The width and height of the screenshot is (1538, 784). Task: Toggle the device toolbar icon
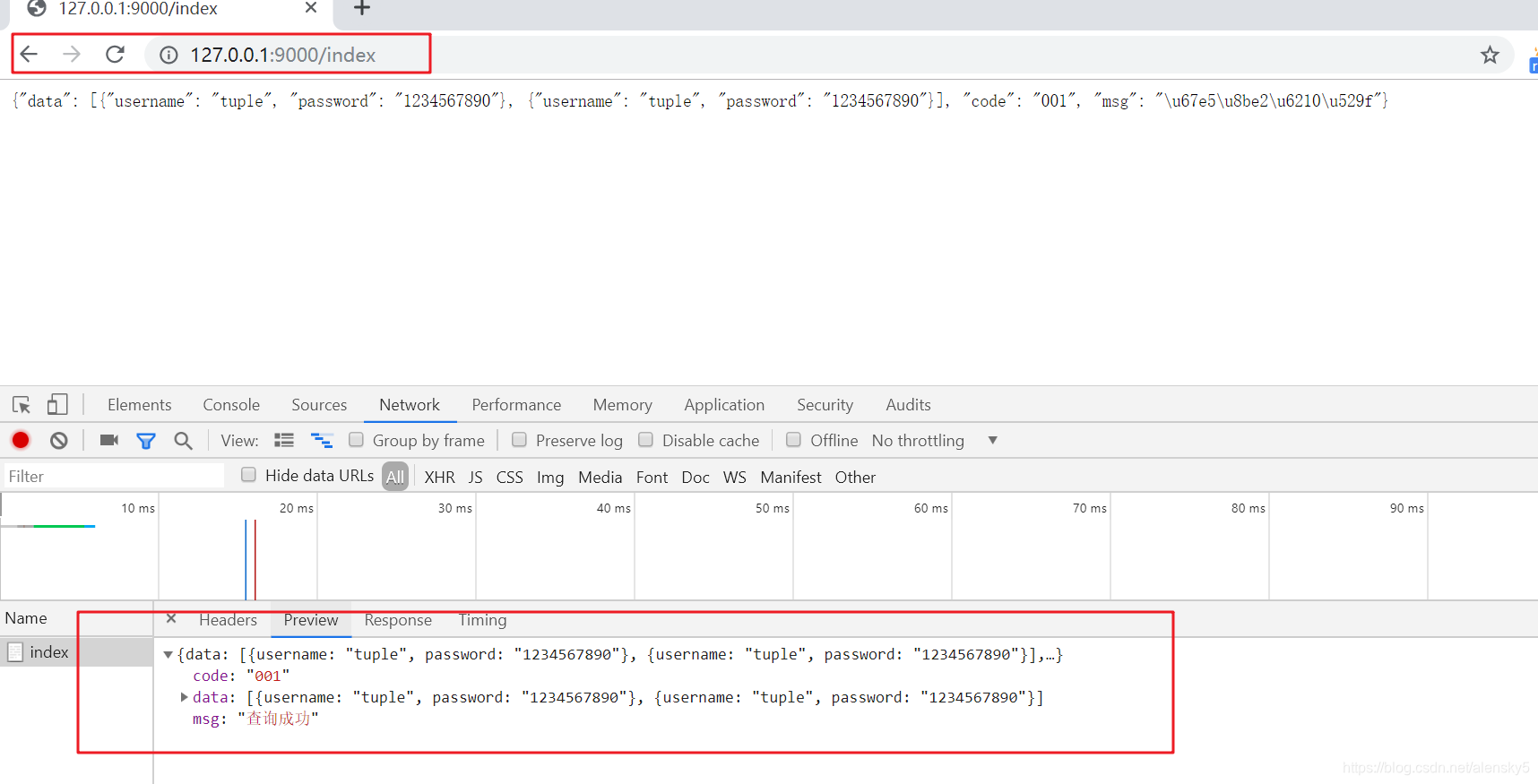(57, 405)
